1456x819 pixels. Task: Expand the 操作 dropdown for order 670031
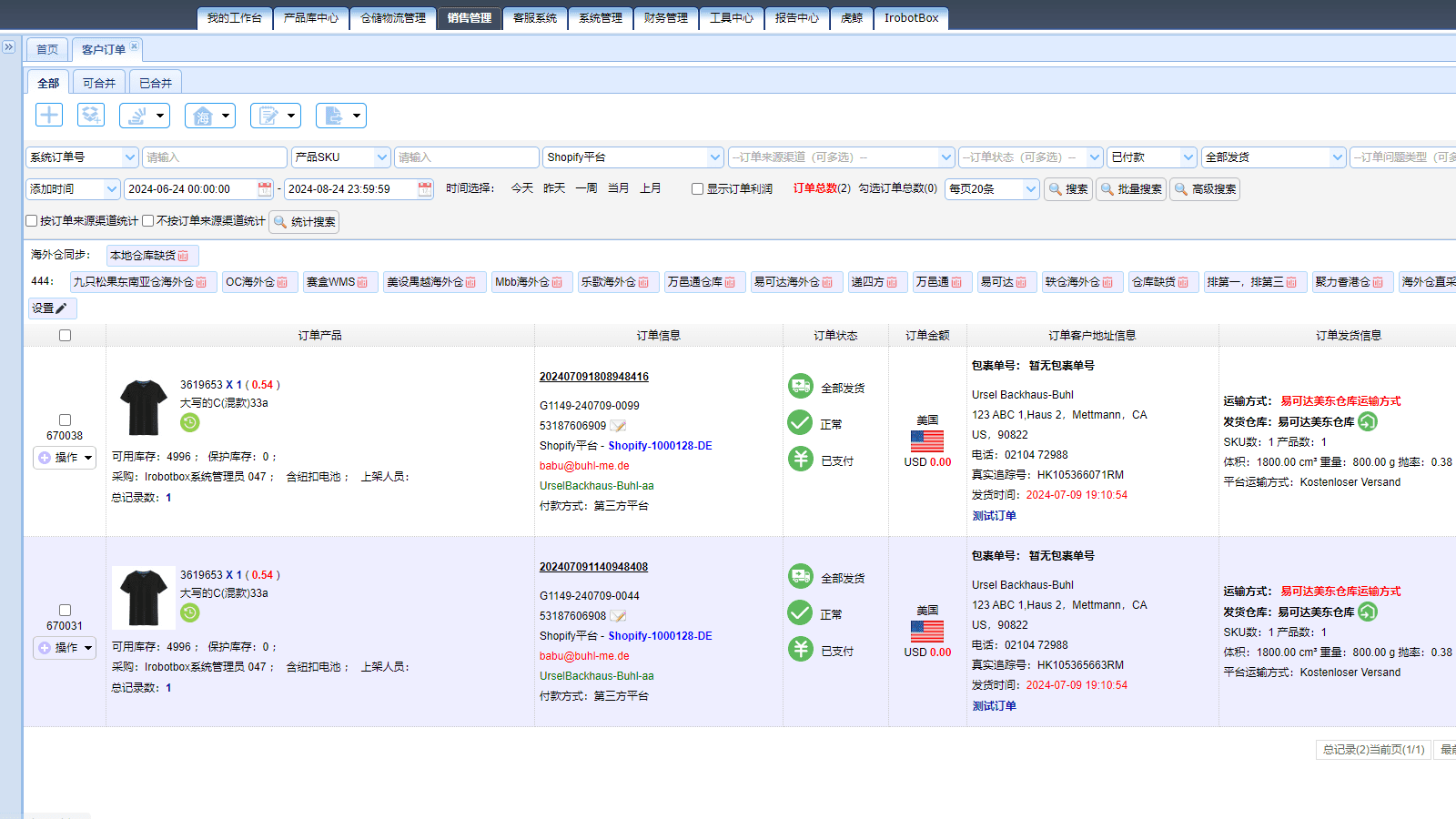[x=65, y=648]
